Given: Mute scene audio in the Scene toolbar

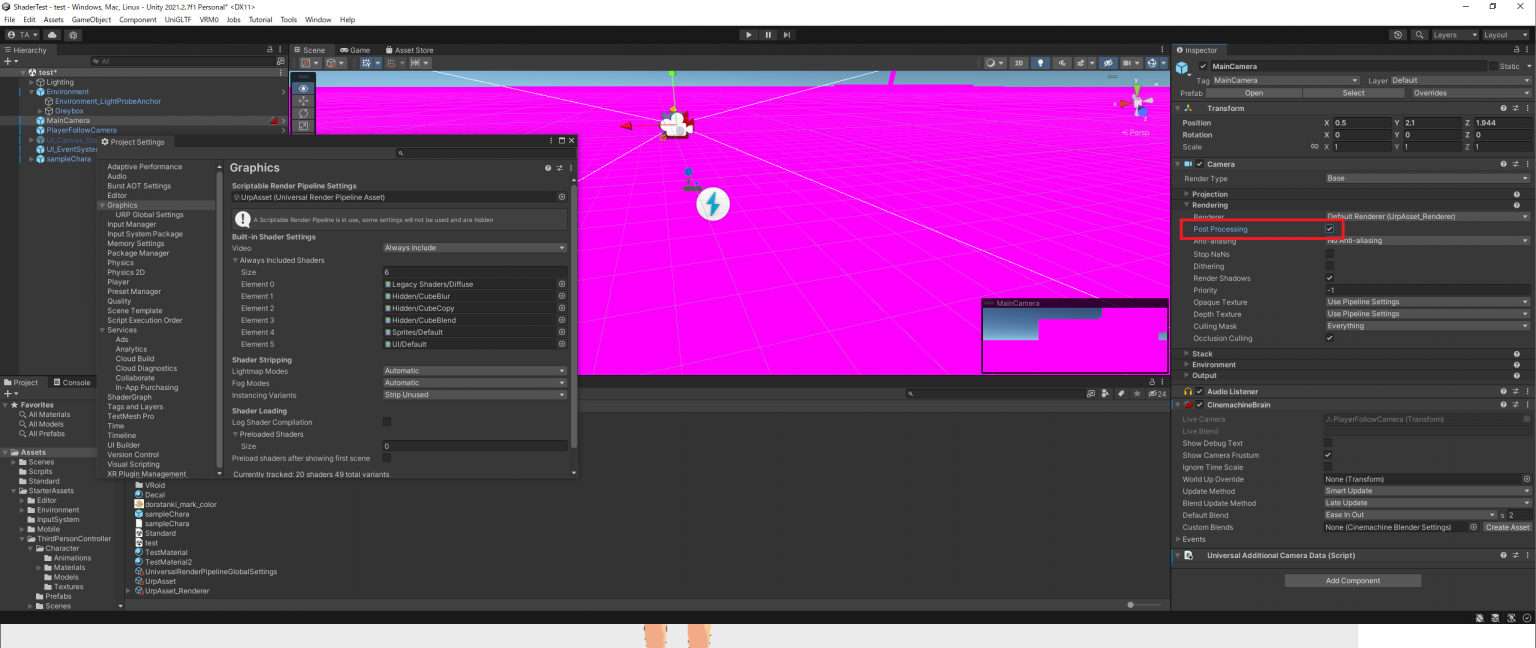Looking at the screenshot, I should click(x=1062, y=62).
